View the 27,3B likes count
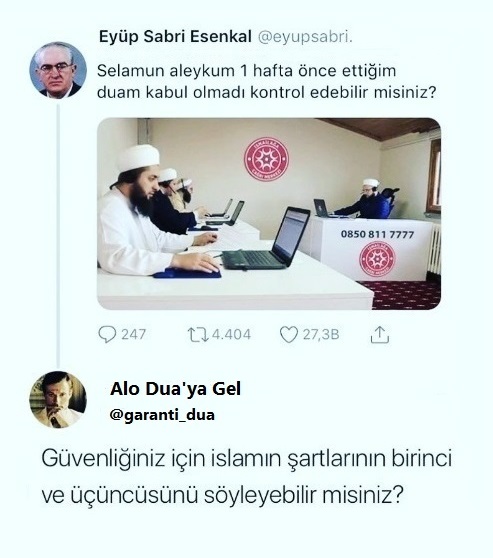Image resolution: width=493 pixels, height=558 pixels. pos(321,335)
